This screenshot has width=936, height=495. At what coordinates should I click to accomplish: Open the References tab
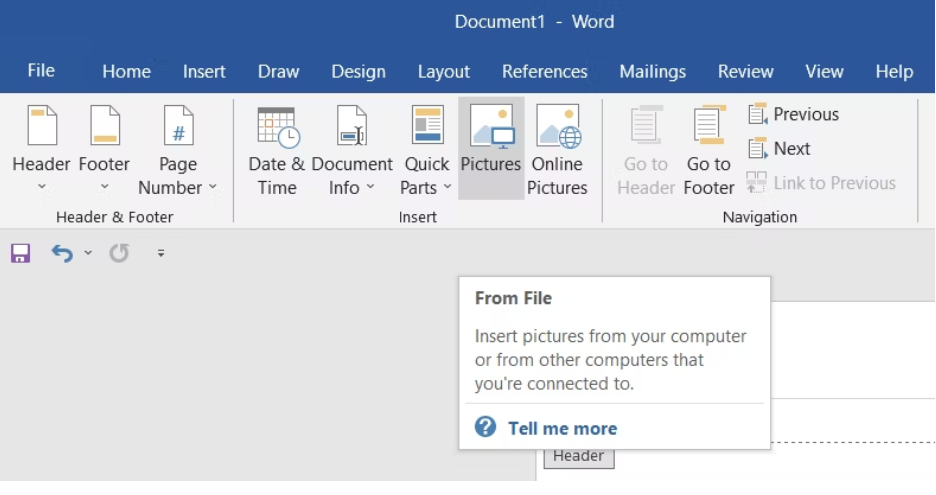point(544,72)
